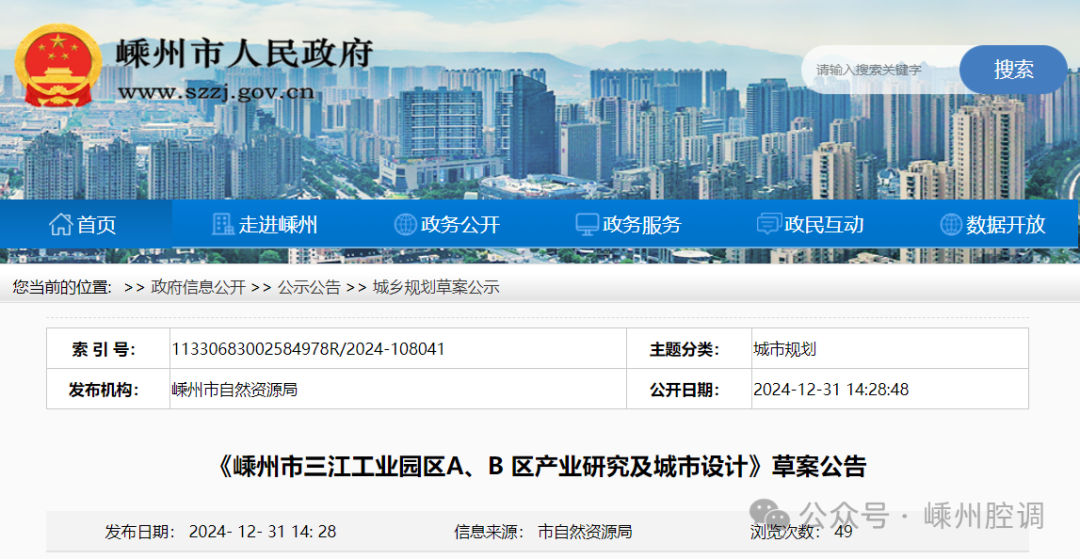The height and width of the screenshot is (559, 1080).
Task: Open the 首页 menu item
Action: click(86, 224)
